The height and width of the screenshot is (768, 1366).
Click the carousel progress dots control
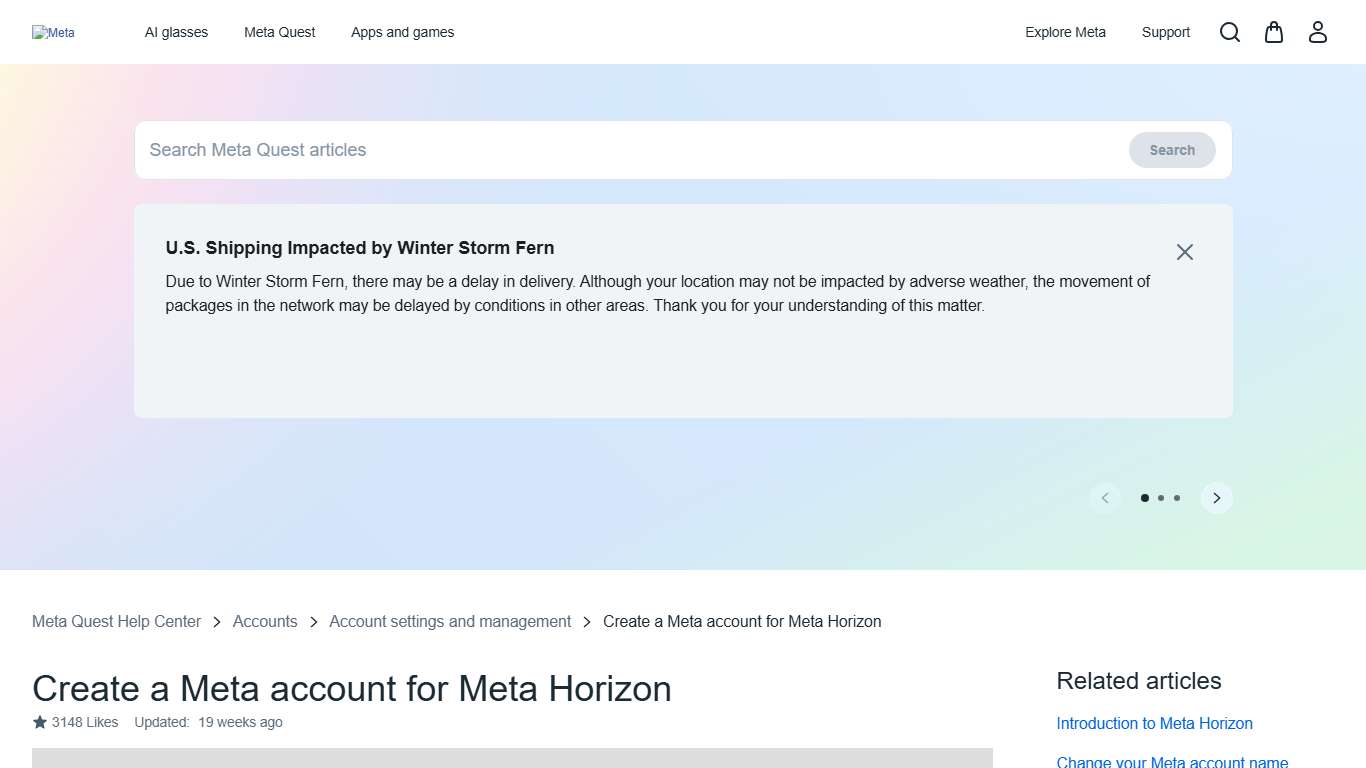pos(1161,497)
